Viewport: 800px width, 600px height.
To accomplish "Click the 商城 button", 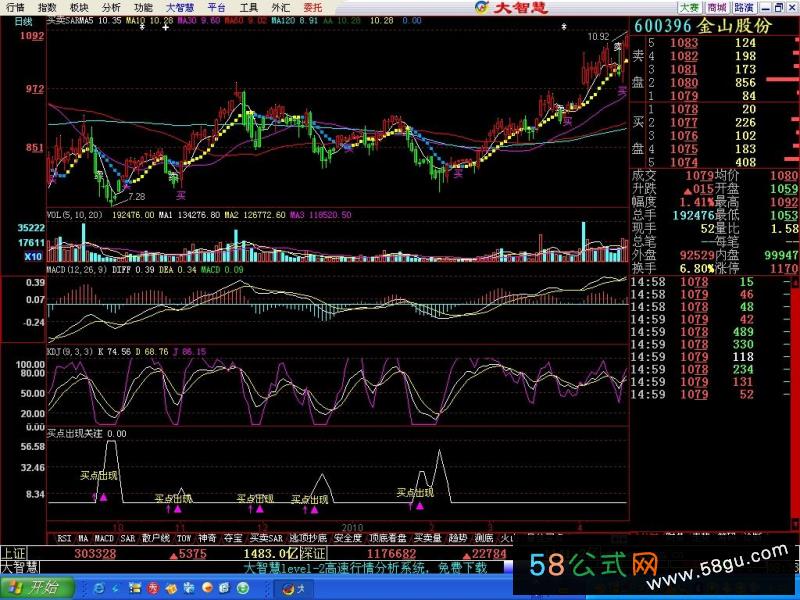I will pos(717,7).
